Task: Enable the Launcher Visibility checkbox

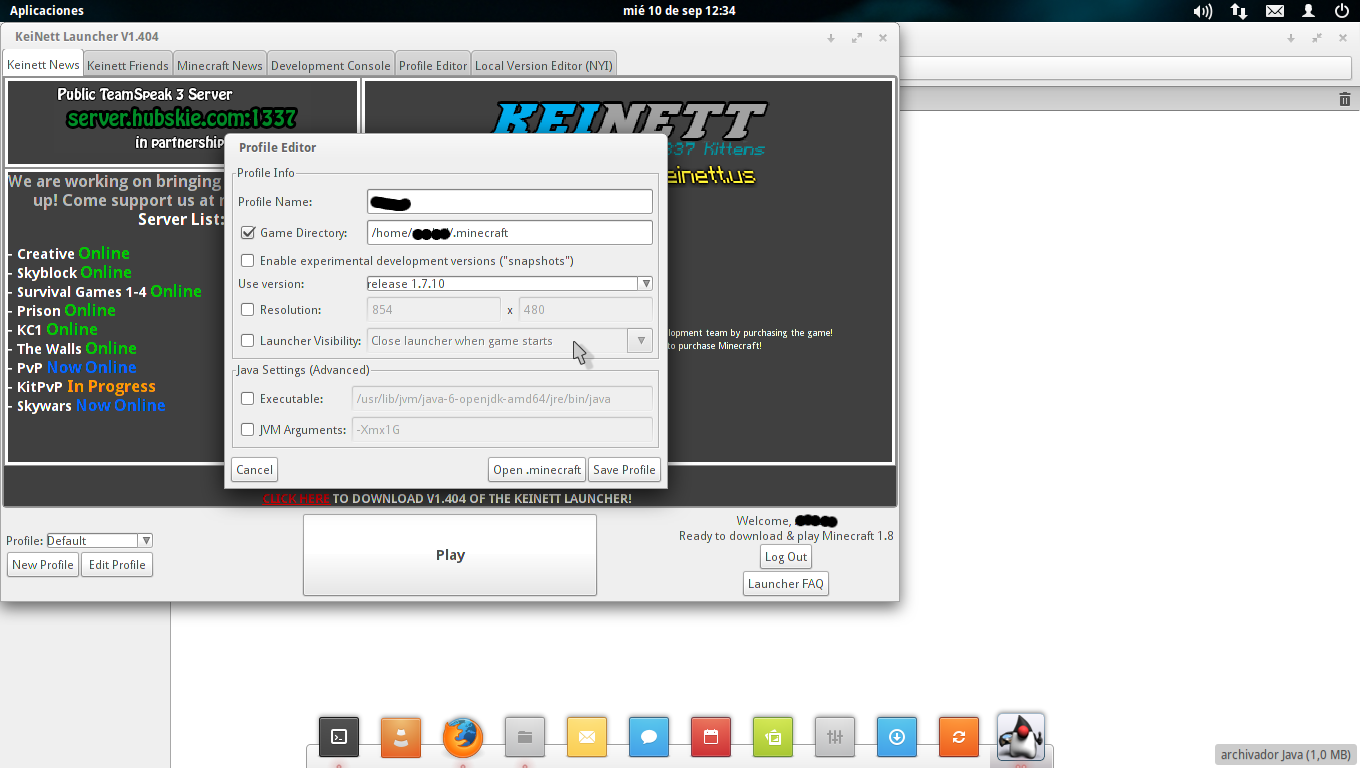Action: point(248,341)
